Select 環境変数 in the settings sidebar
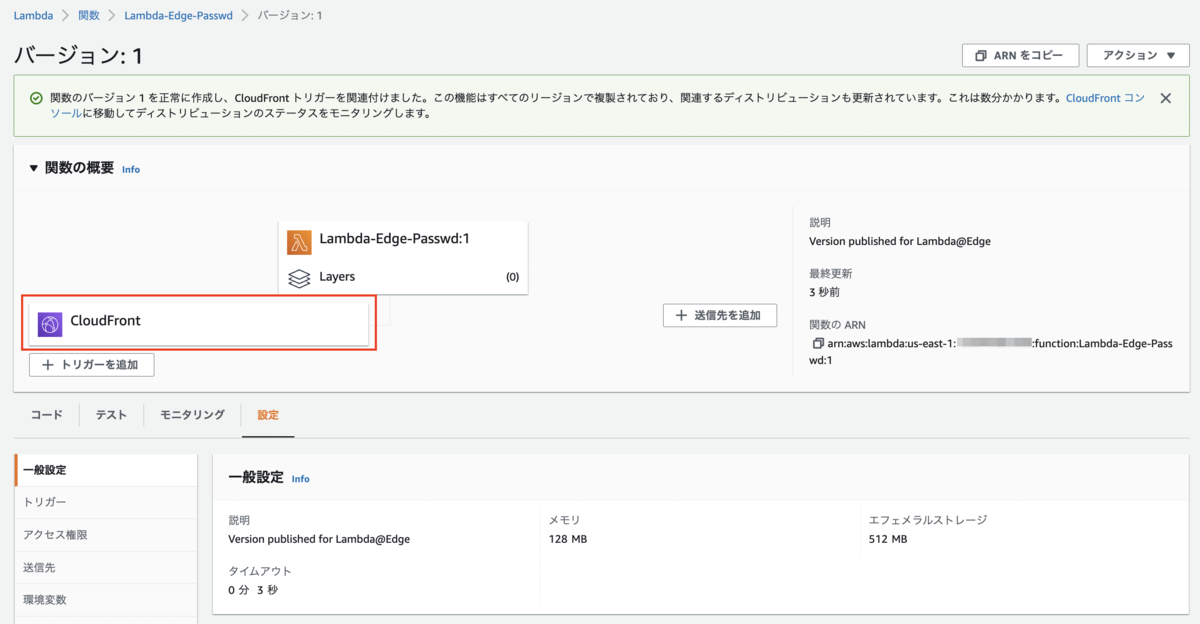 tap(106, 599)
